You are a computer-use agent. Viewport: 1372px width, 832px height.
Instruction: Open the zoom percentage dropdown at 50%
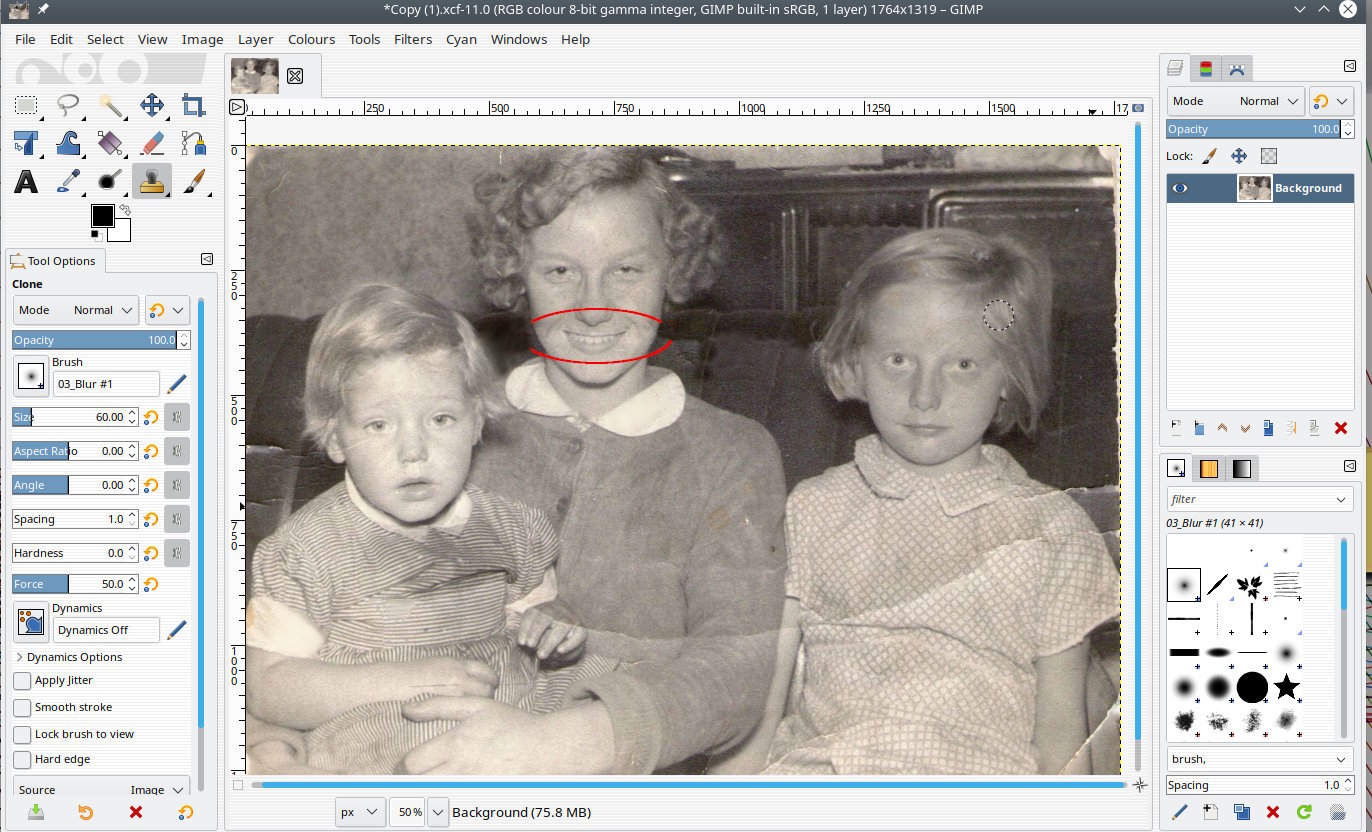pos(437,812)
